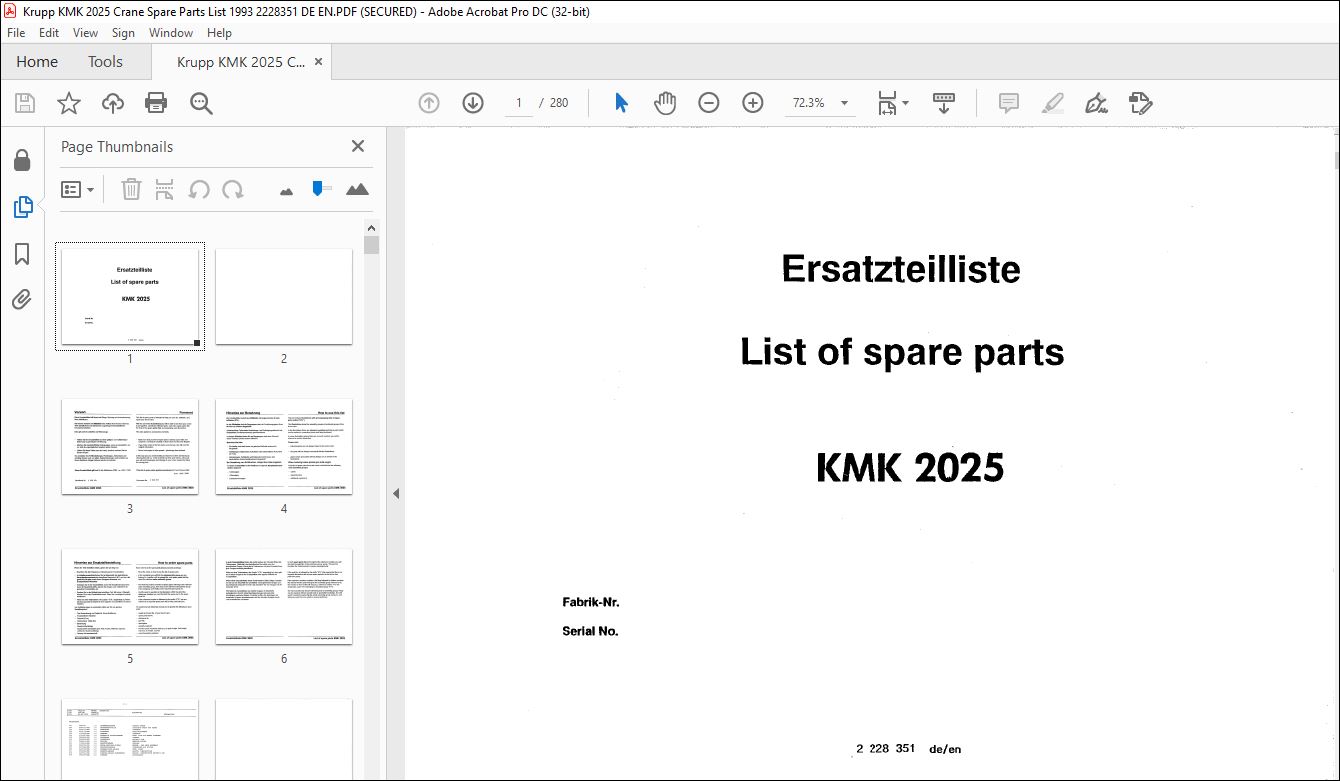1340x781 pixels.
Task: Switch to the Home tab
Action: click(x=37, y=62)
